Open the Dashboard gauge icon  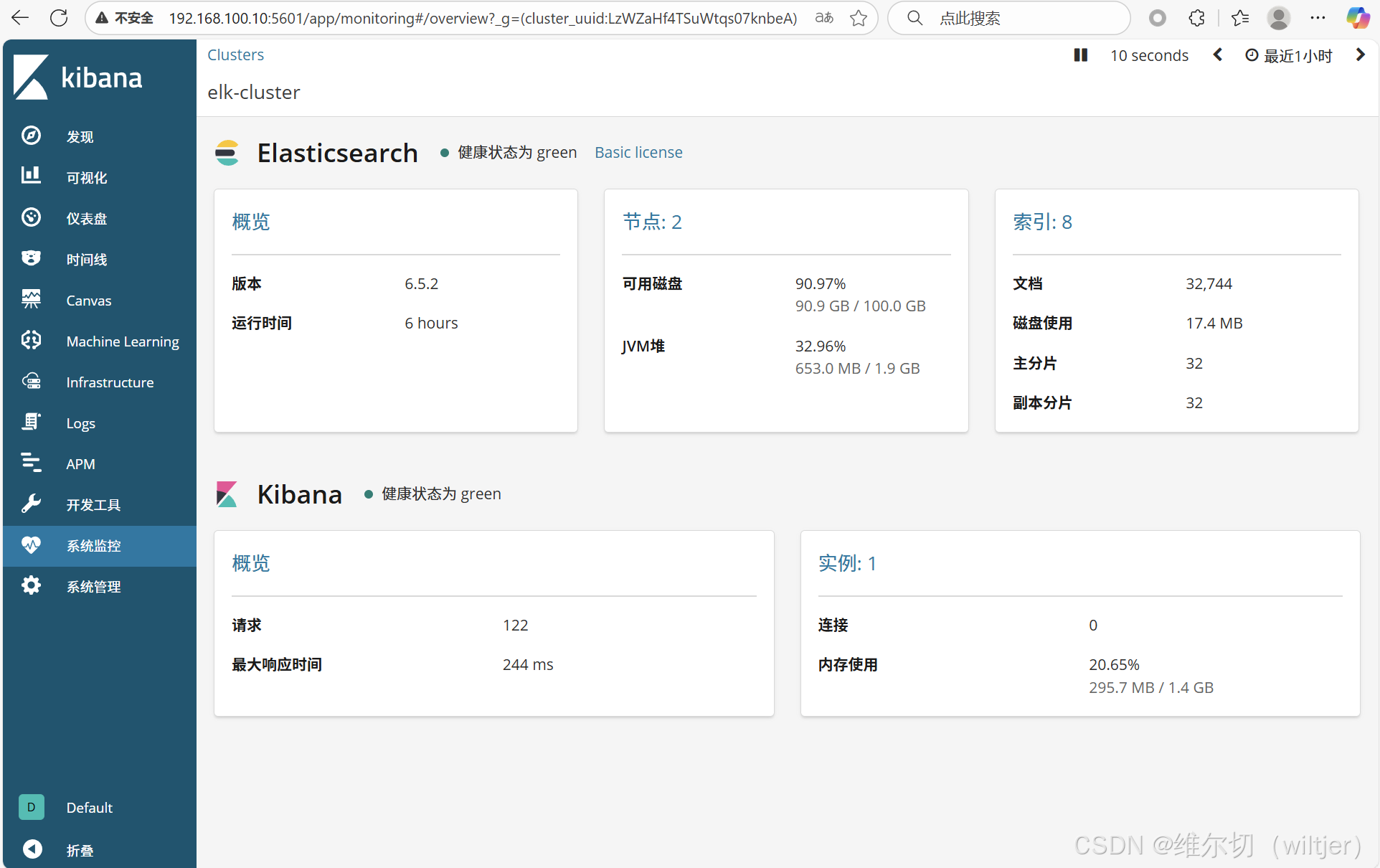[x=31, y=217]
